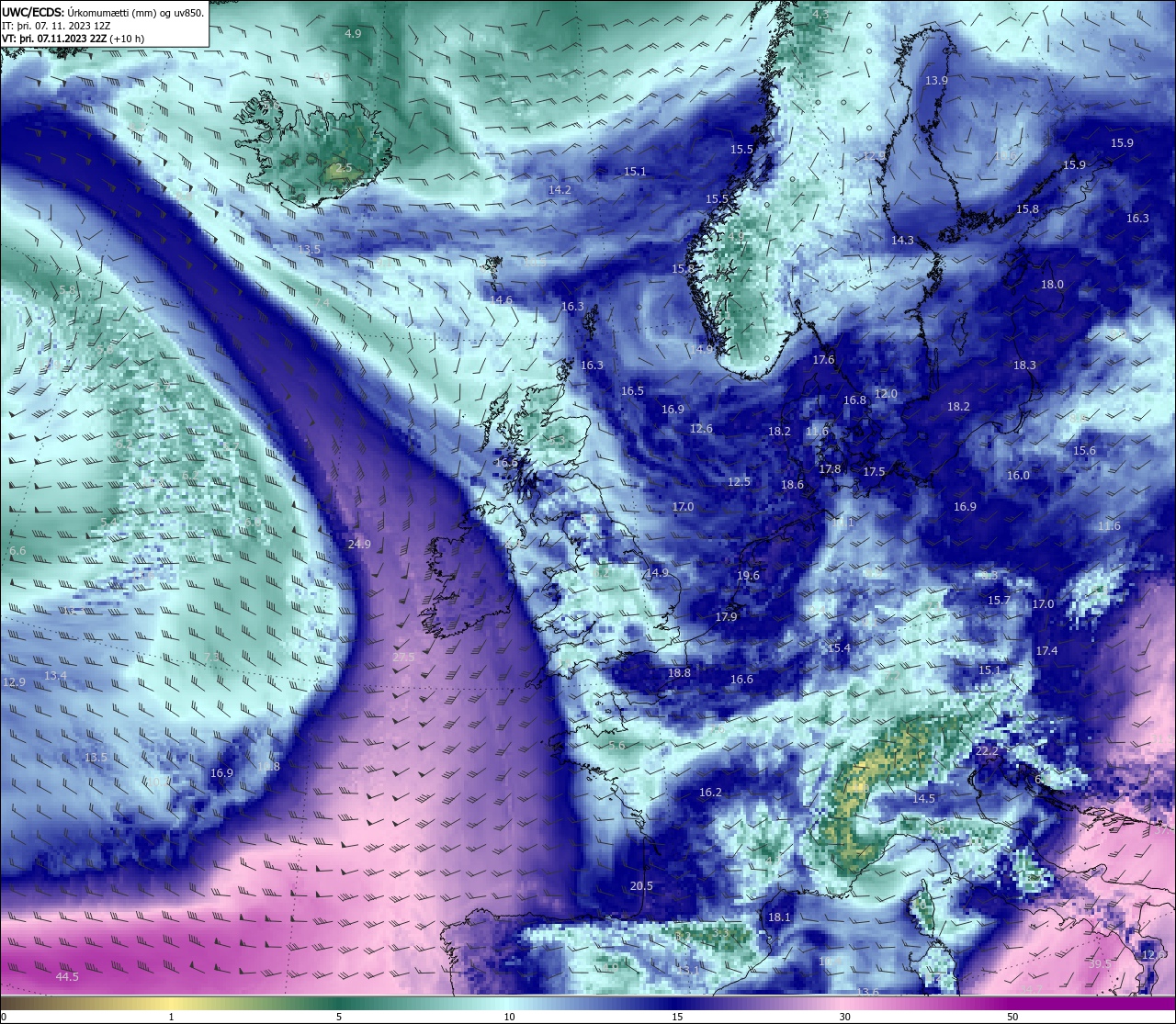Screen dimensions: 1176x1024
Task: Click the 15.7 value on the map
Action: coord(999,601)
